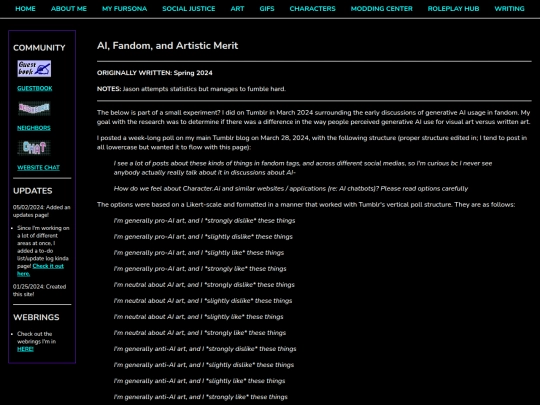
Task: Click the '01/25/2024: Created this site!' entry
Action: click(x=40, y=290)
